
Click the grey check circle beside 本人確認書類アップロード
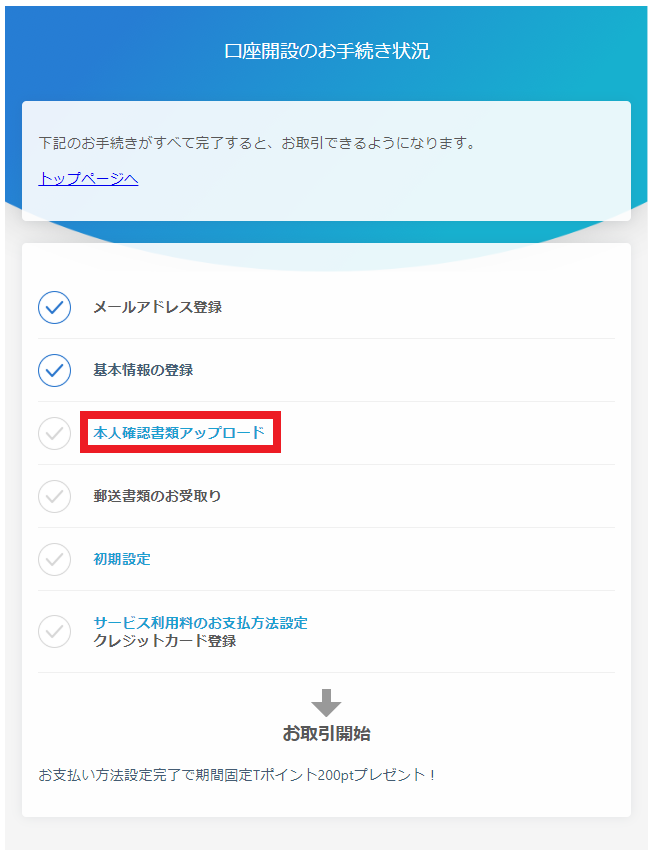pyautogui.click(x=54, y=433)
